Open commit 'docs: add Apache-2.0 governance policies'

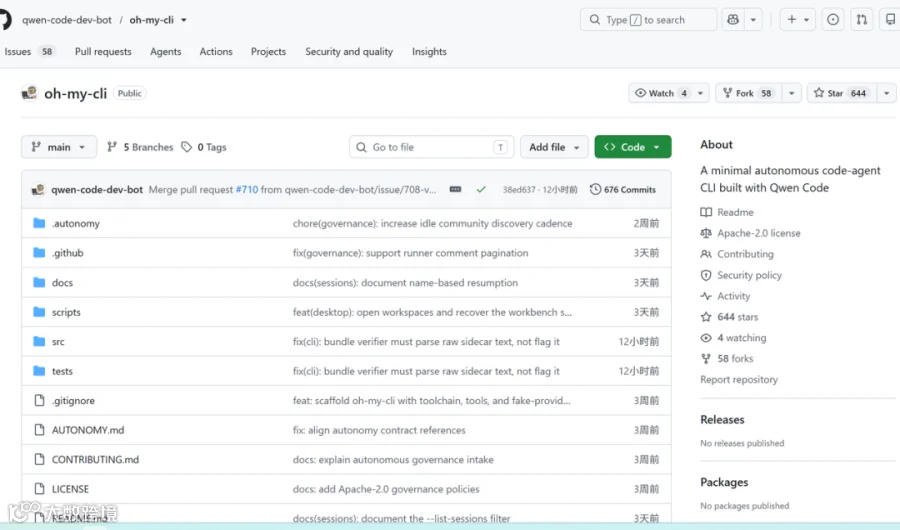click(386, 489)
